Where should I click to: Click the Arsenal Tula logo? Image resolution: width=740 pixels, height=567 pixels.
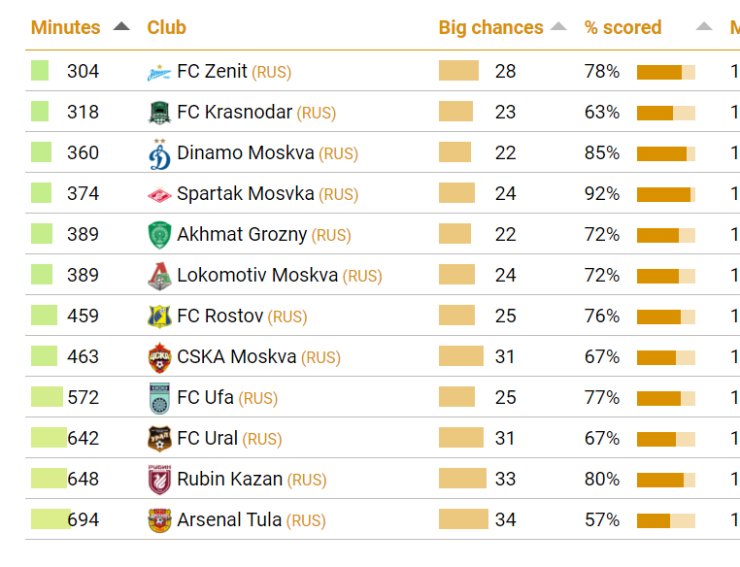tap(160, 520)
